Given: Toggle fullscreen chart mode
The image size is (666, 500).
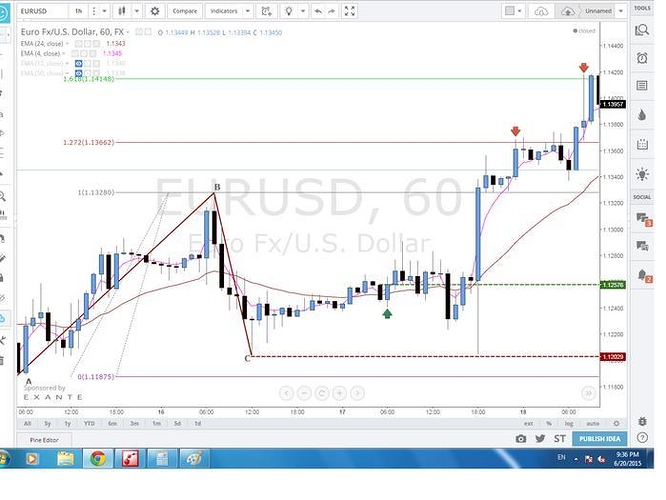Looking at the screenshot, I should [350, 11].
